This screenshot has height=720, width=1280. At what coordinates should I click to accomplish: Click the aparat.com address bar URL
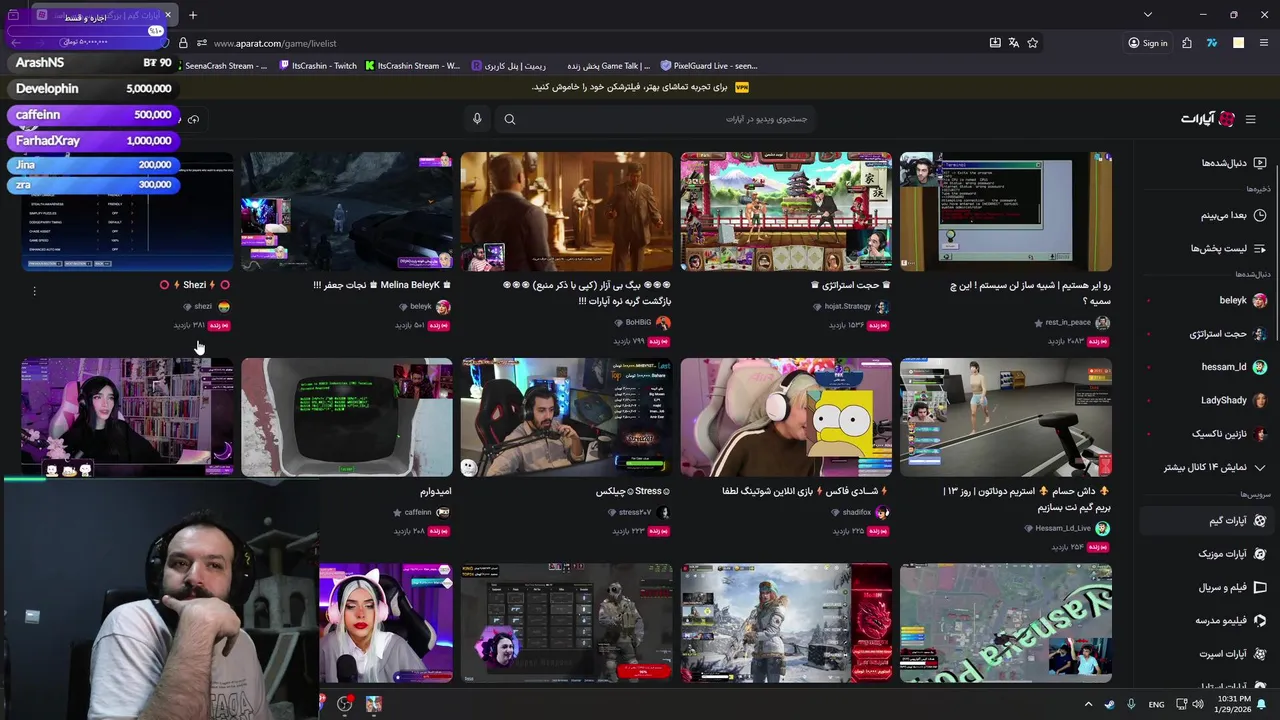(x=275, y=43)
